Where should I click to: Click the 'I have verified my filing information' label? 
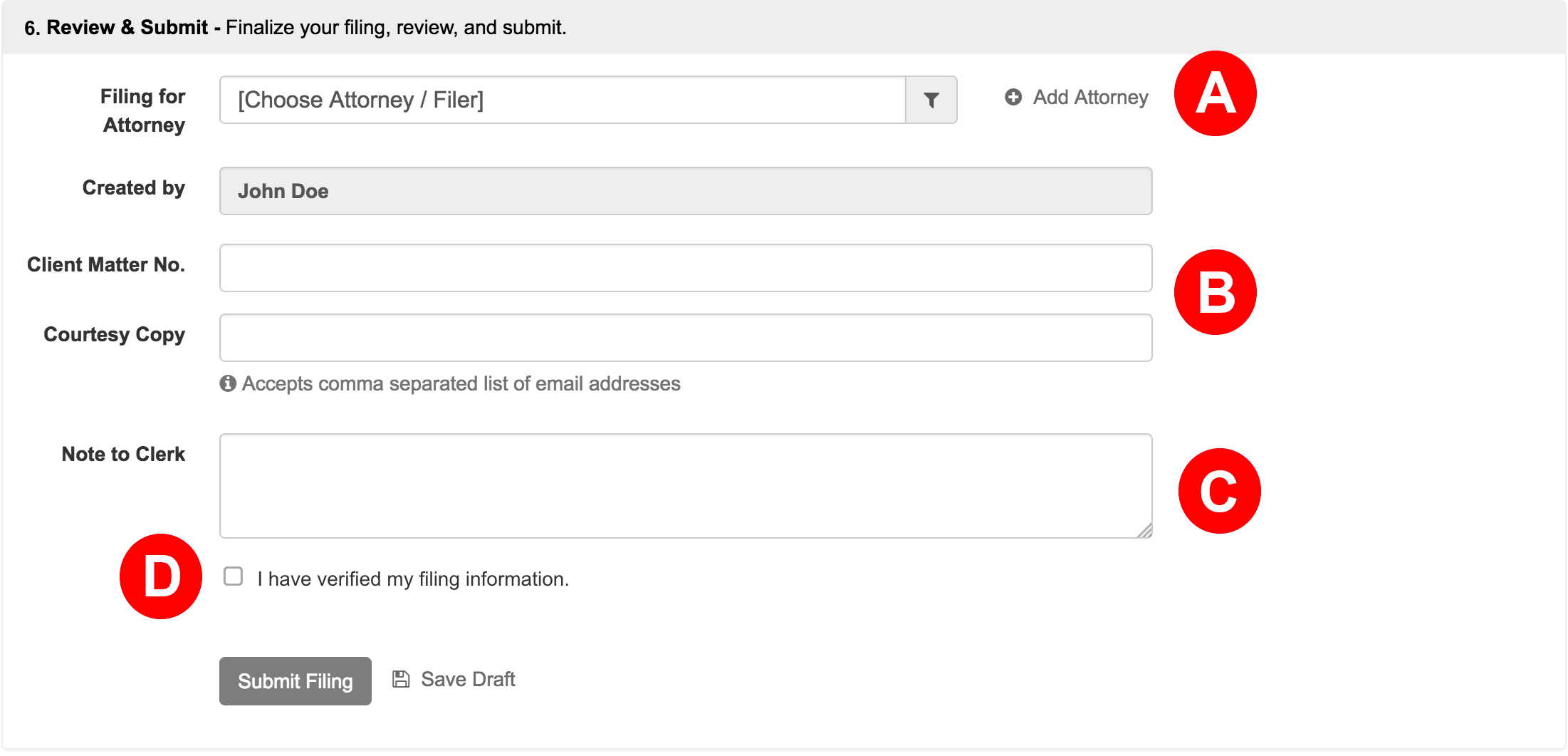point(413,579)
